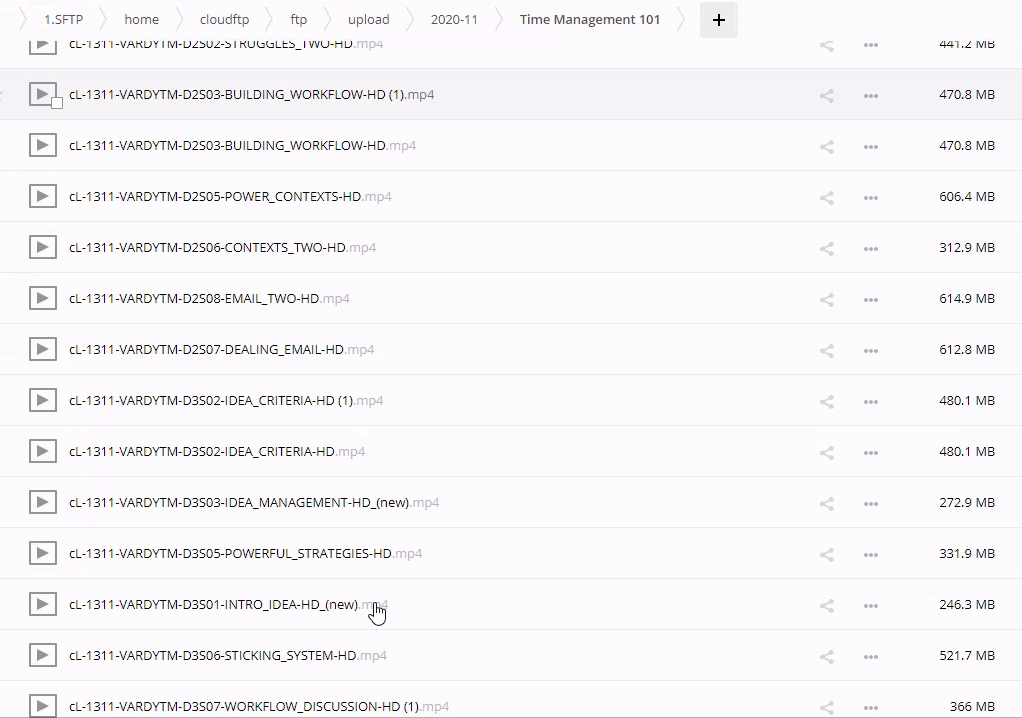Open the 2020-11 breadcrumb folder
This screenshot has width=1022, height=718.
[x=454, y=19]
